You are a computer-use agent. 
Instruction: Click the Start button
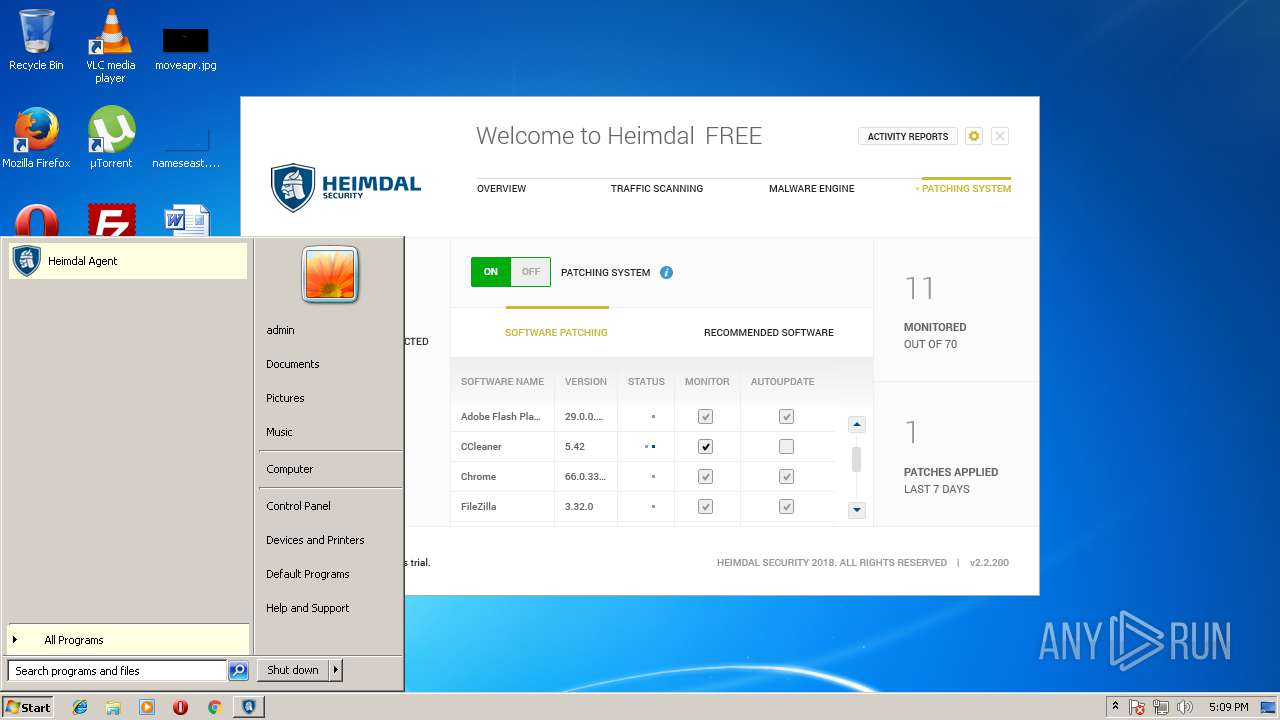tap(28, 707)
